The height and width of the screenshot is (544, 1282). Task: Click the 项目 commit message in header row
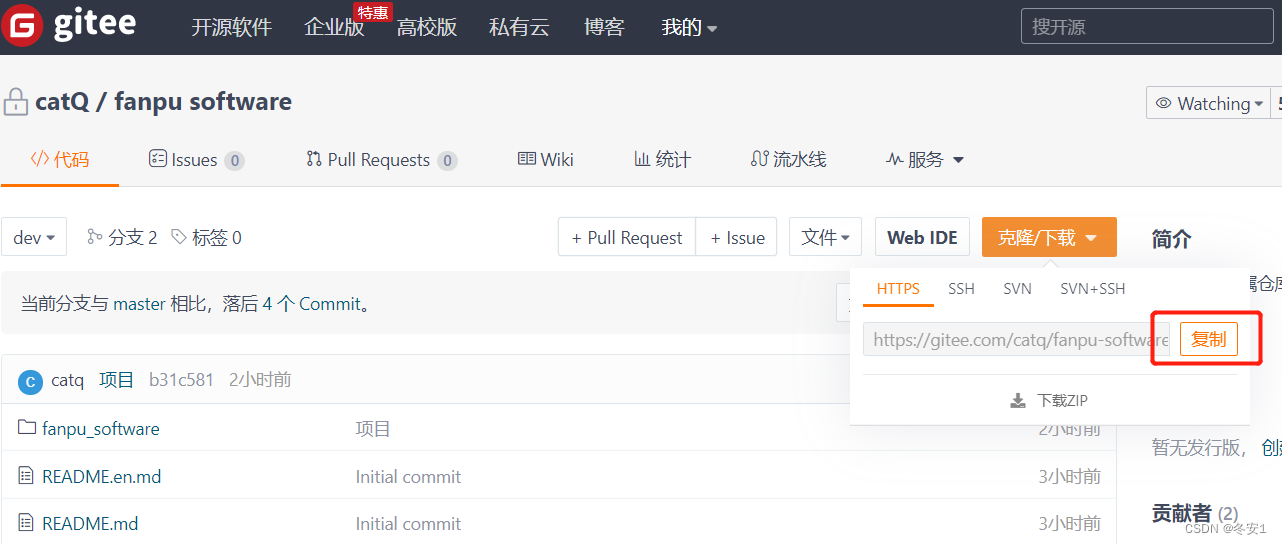pyautogui.click(x=116, y=380)
